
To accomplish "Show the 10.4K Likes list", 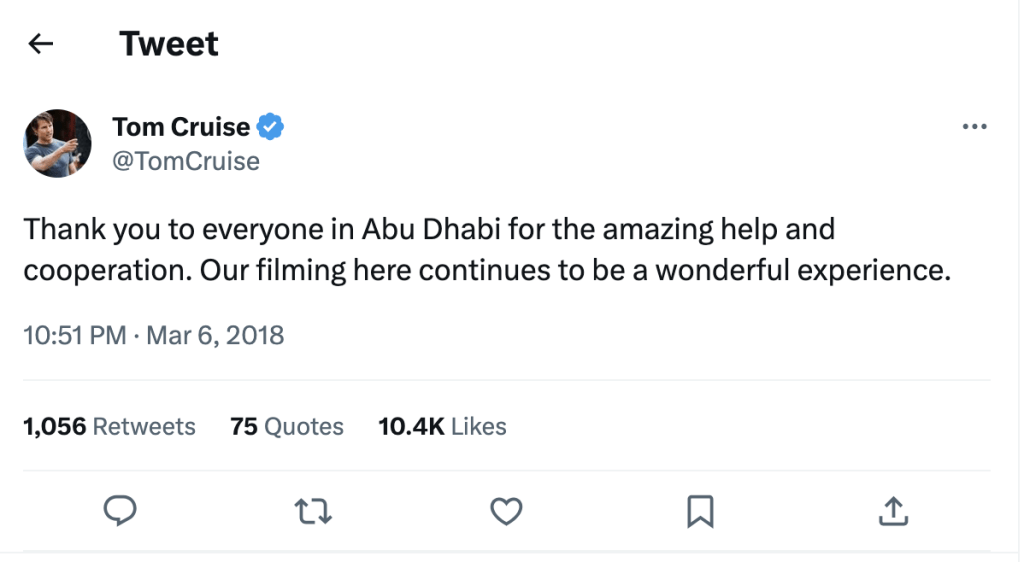I will click(442, 427).
